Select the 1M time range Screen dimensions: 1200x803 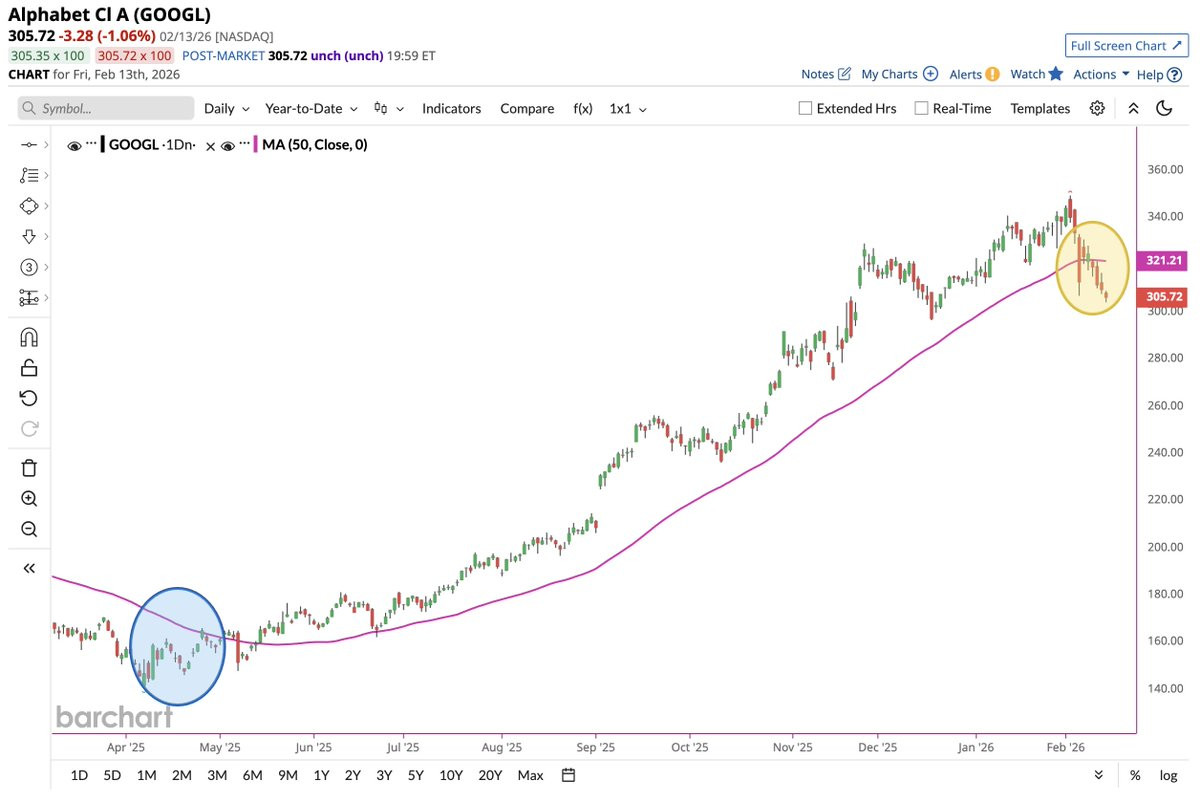(x=147, y=775)
